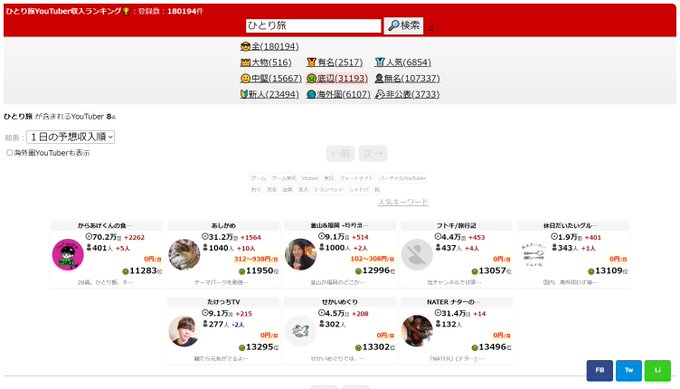Click the cat avatar of あしかめ
This screenshot has width=680, height=389.
click(x=184, y=255)
